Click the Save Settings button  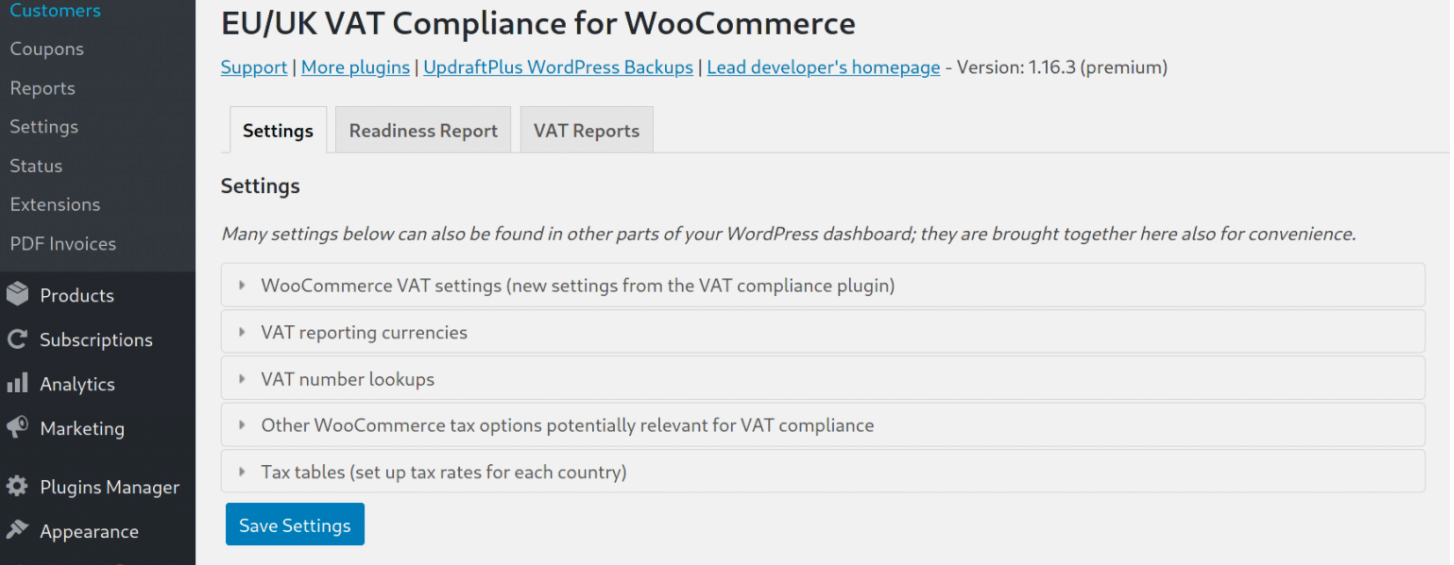[x=295, y=525]
